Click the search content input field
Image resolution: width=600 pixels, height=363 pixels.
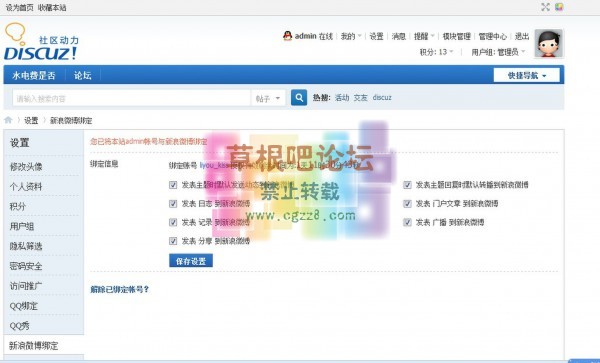click(x=132, y=98)
